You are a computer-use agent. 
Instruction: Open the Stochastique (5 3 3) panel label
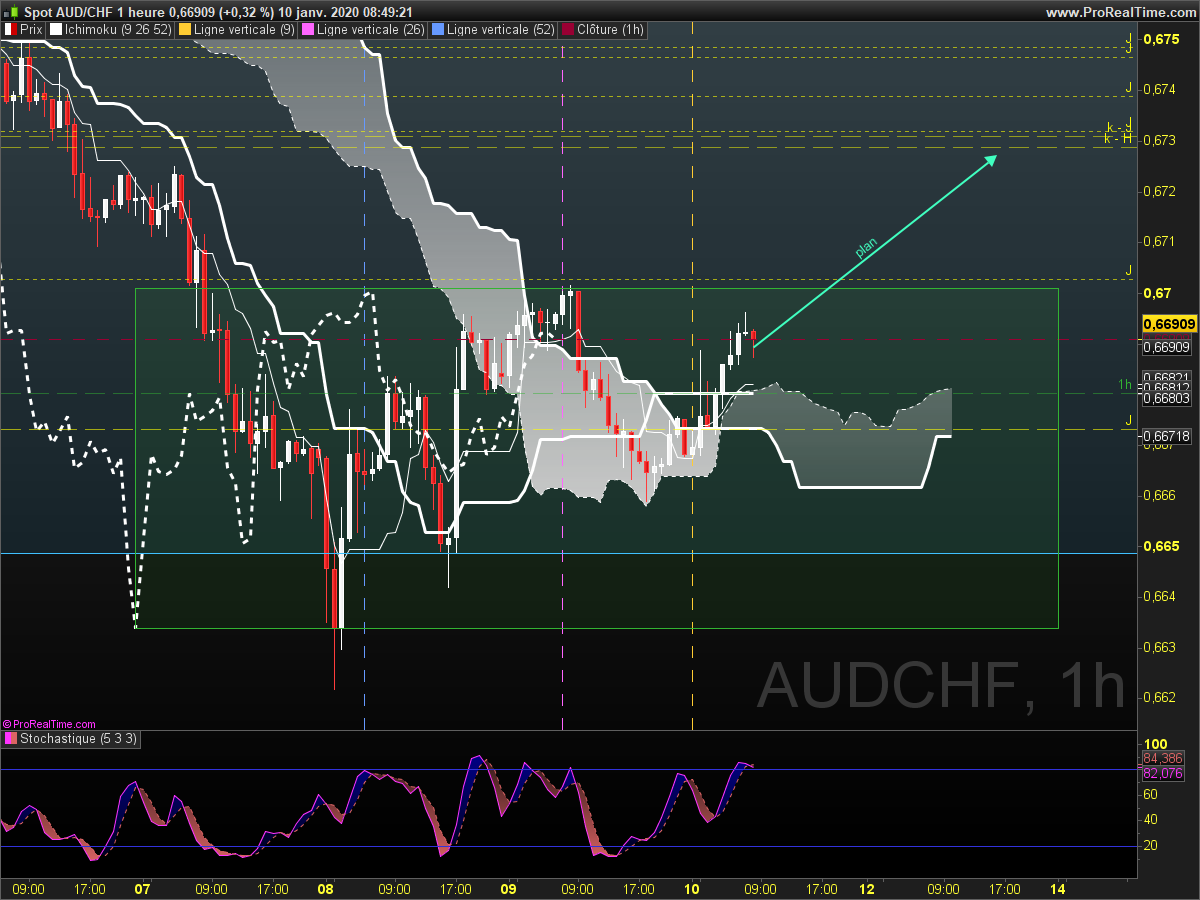[x=72, y=739]
